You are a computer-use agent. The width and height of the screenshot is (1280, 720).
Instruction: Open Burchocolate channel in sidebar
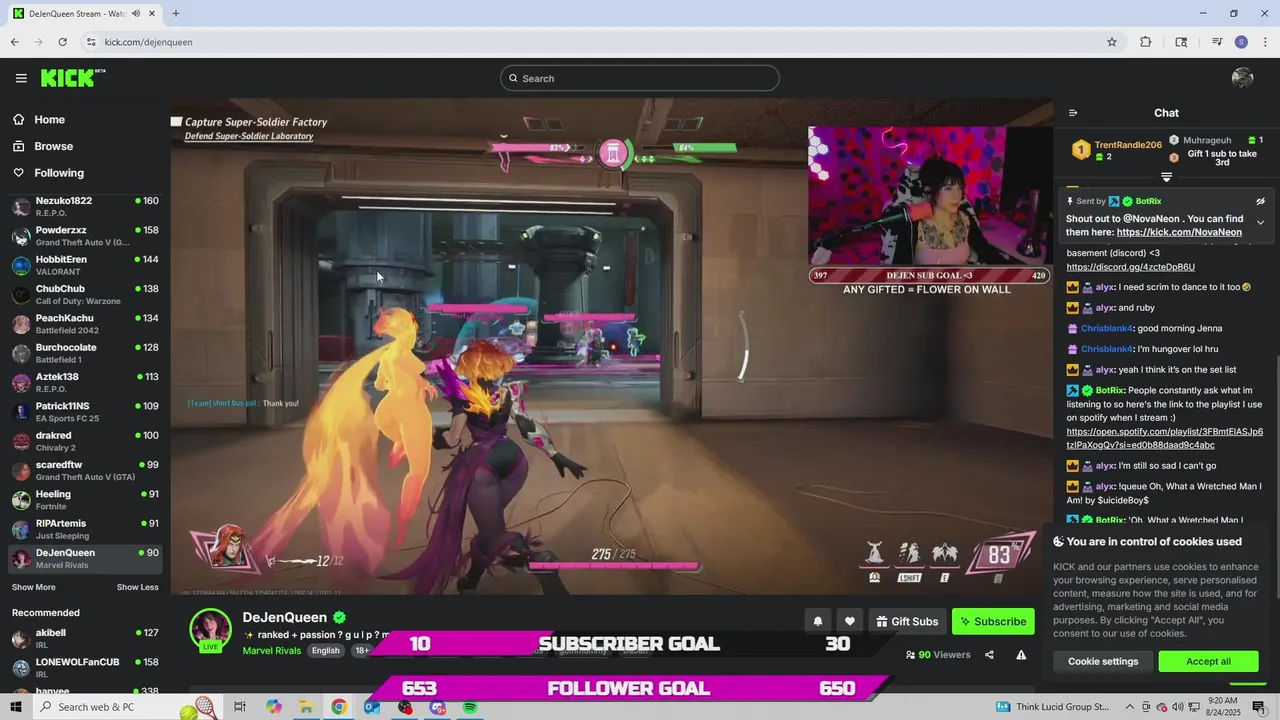[85, 353]
